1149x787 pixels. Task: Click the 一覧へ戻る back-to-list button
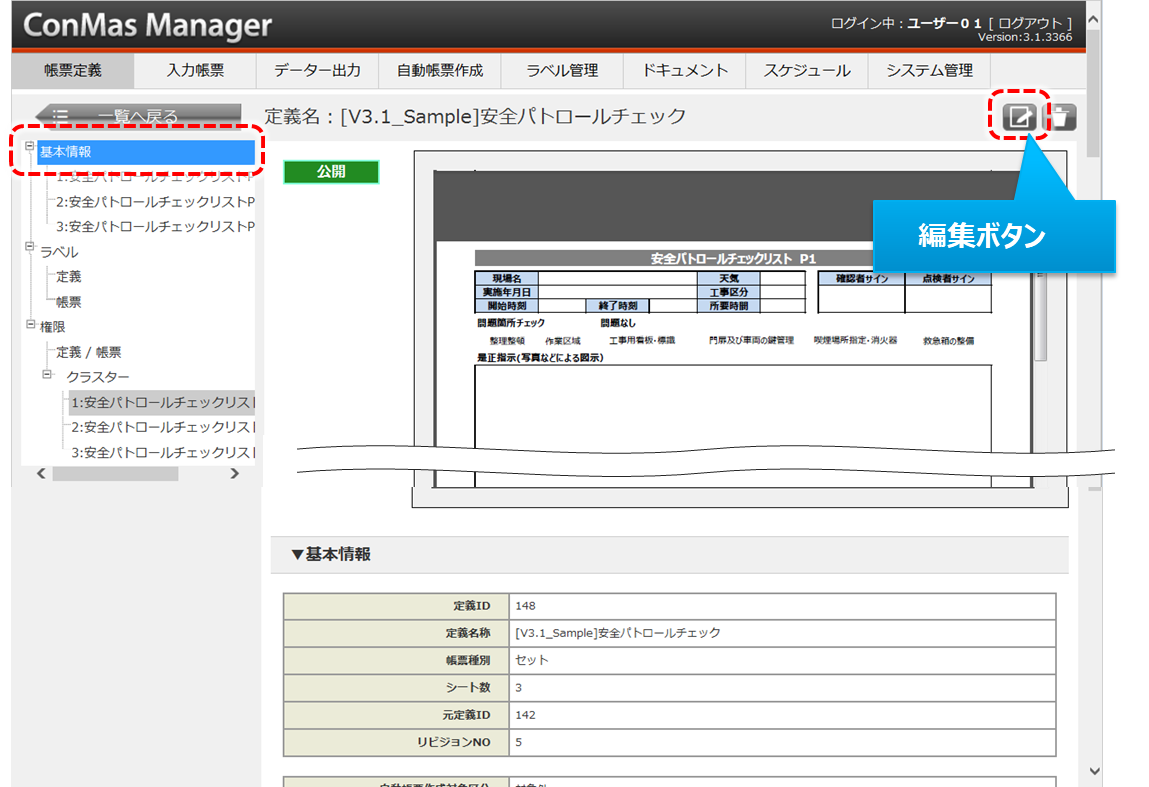[x=138, y=116]
